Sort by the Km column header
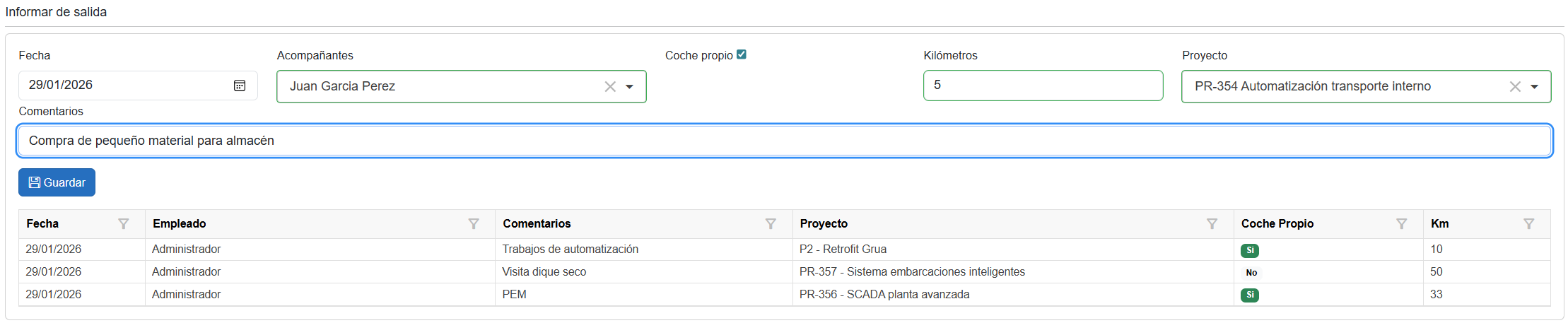 1439,224
